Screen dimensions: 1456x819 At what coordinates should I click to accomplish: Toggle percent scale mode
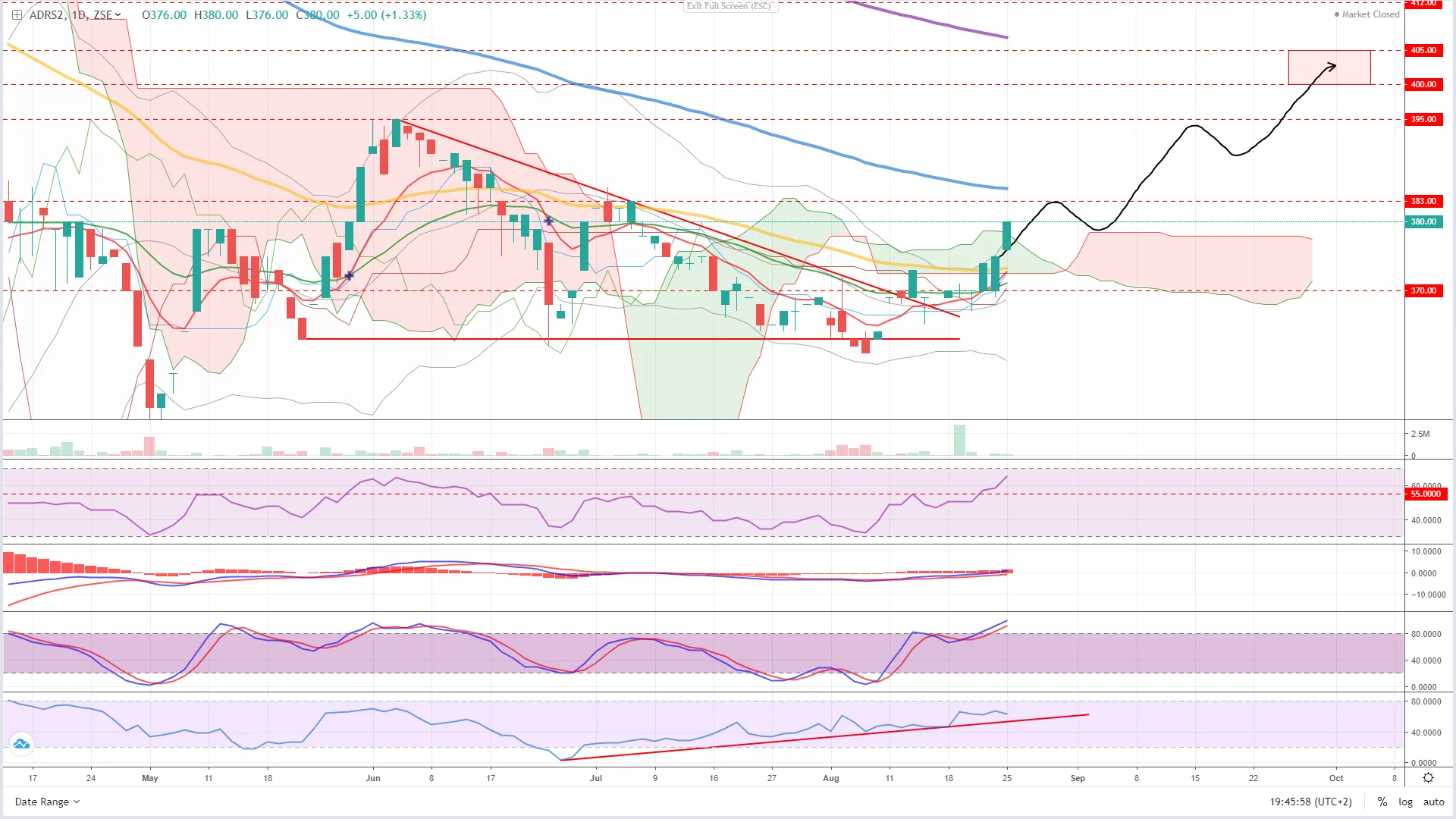[x=1382, y=802]
